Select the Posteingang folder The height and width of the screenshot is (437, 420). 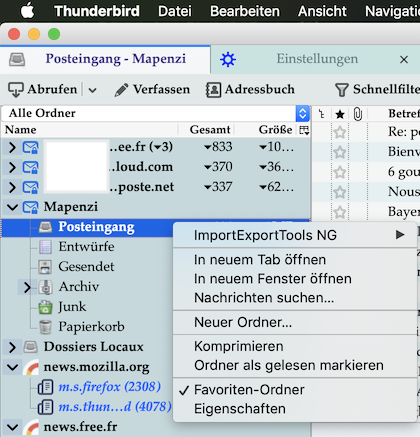(x=96, y=227)
